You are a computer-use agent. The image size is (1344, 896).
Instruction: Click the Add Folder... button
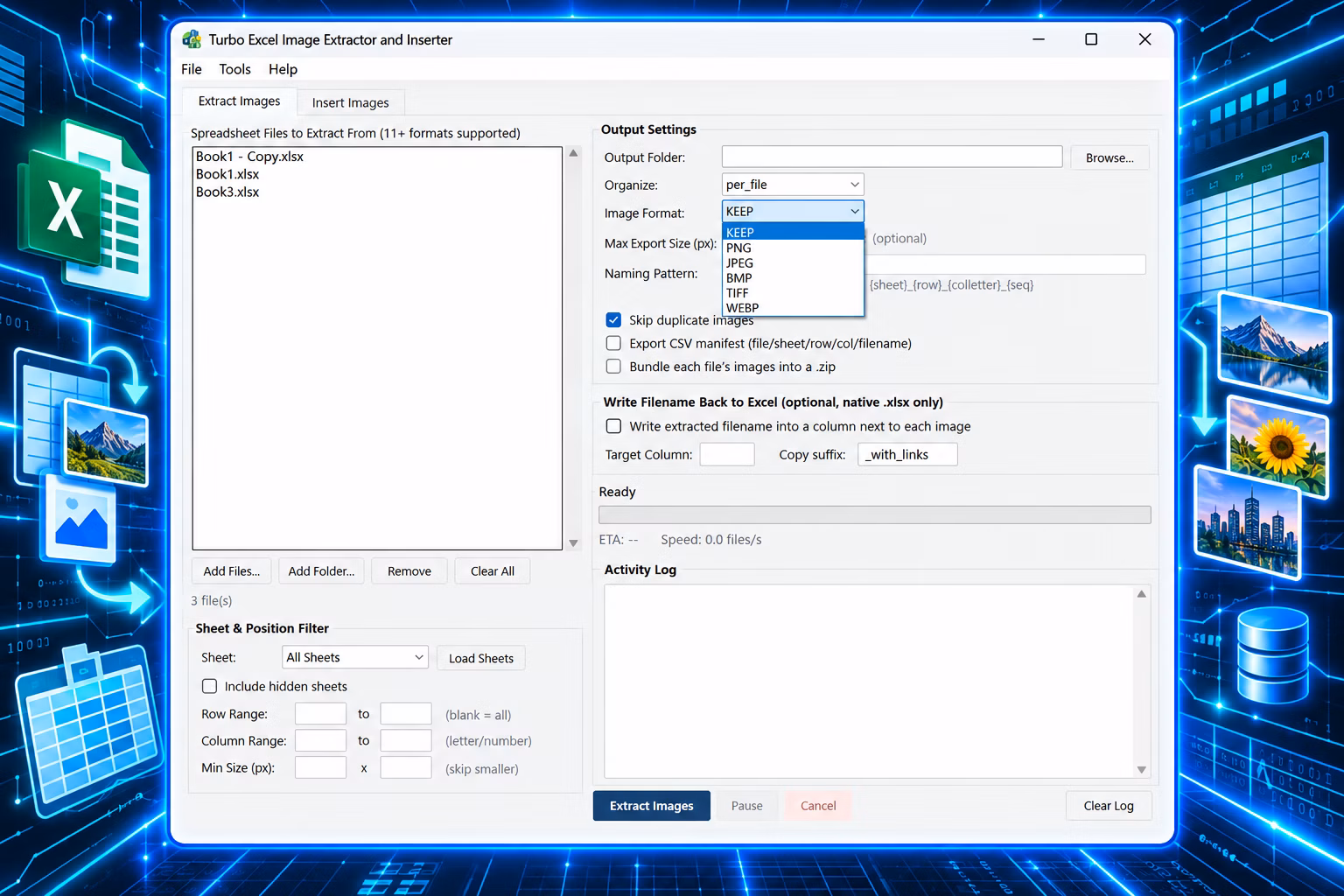pyautogui.click(x=321, y=571)
